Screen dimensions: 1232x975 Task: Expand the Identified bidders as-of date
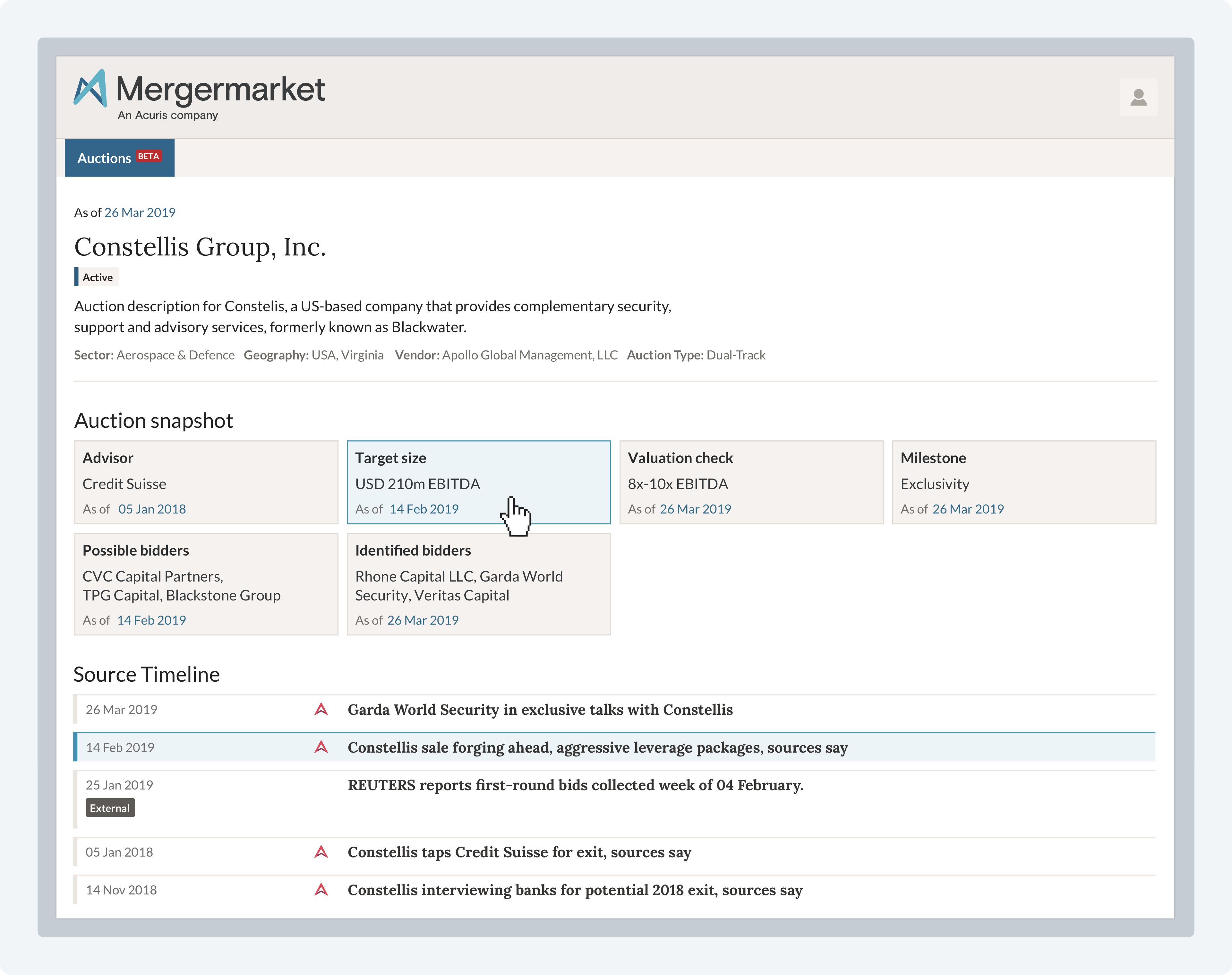point(422,620)
